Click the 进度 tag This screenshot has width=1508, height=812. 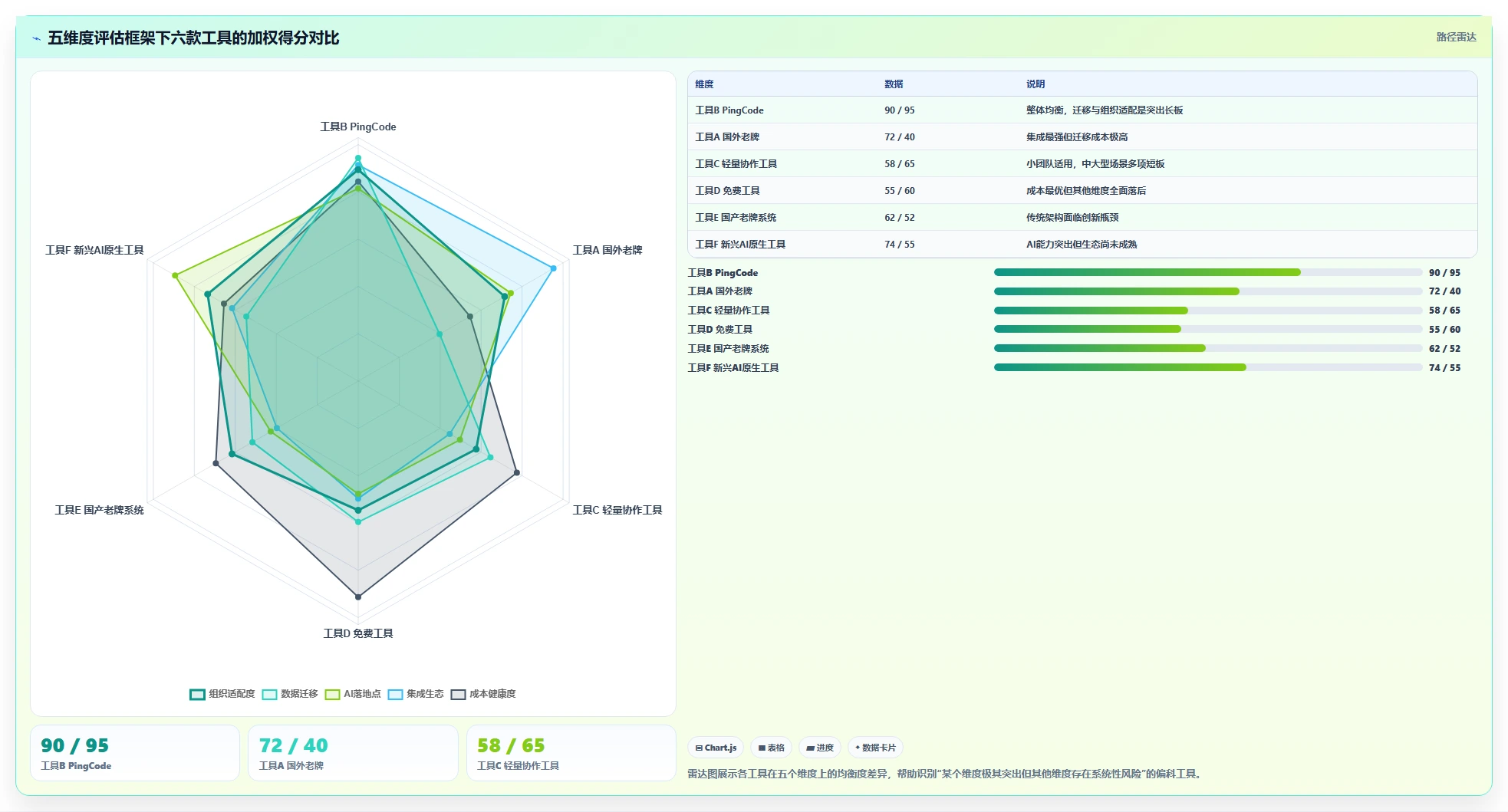point(819,748)
